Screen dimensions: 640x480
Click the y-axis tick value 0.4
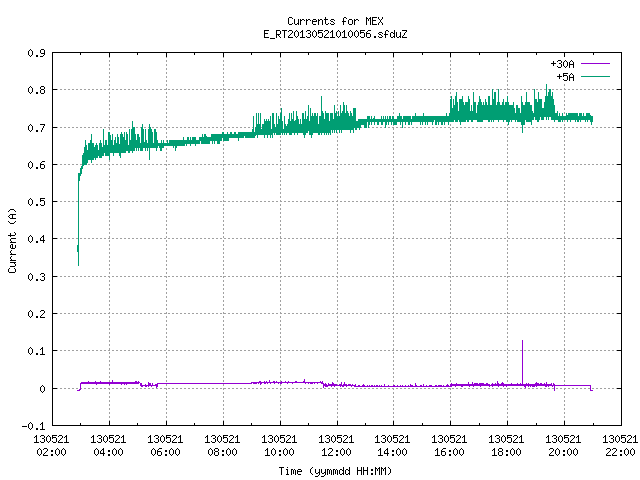click(x=36, y=239)
